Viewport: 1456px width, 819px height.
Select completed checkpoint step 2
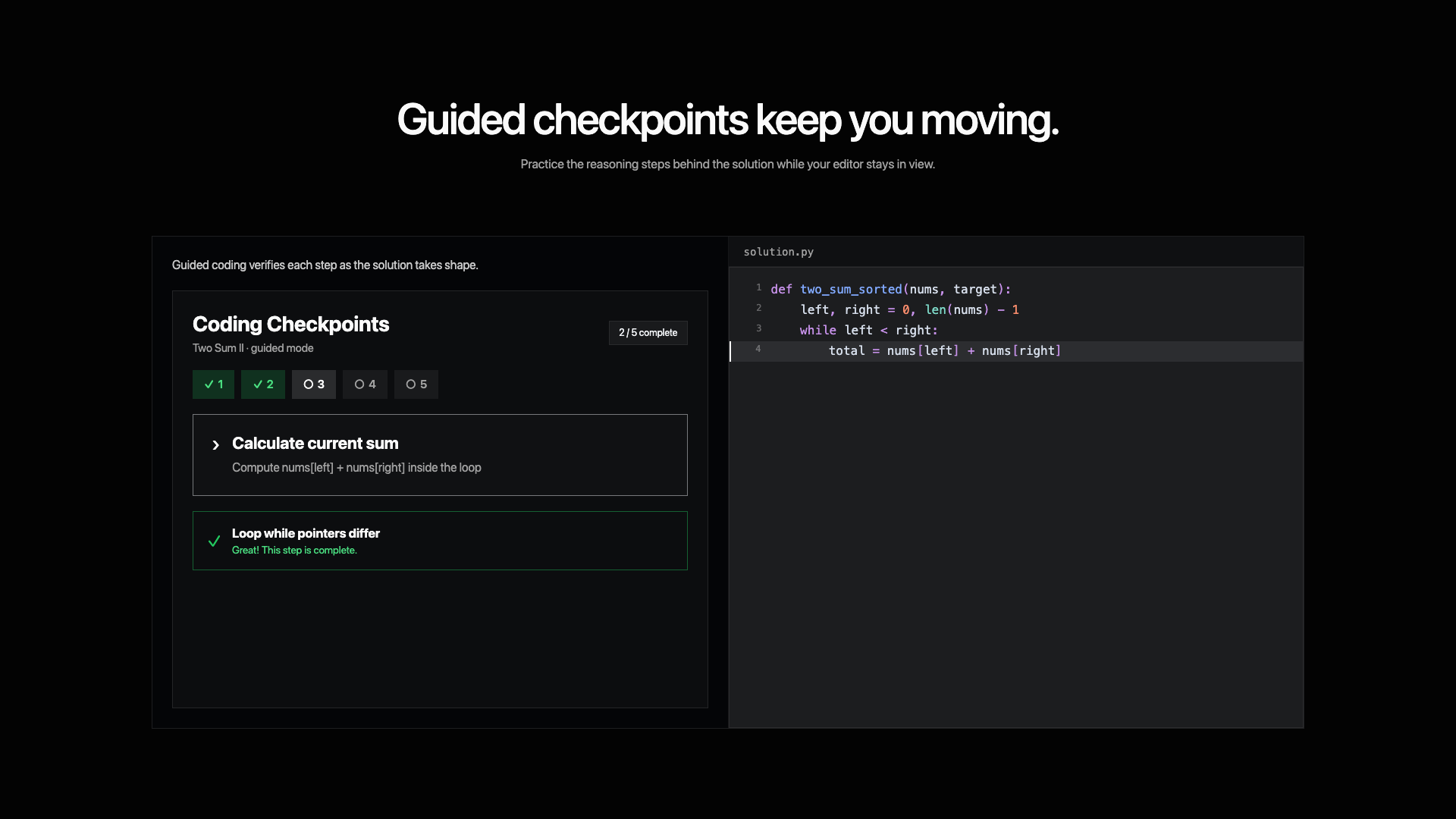click(x=263, y=384)
